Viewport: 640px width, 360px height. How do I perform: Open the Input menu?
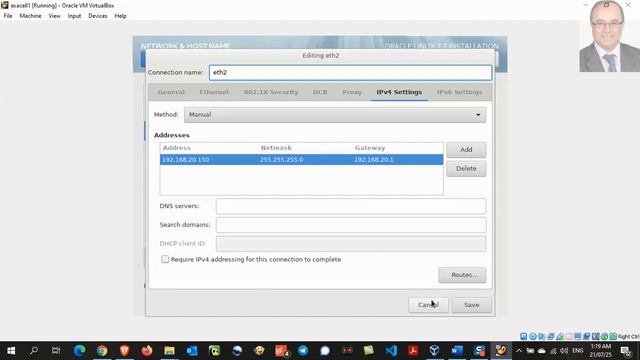[x=74, y=16]
